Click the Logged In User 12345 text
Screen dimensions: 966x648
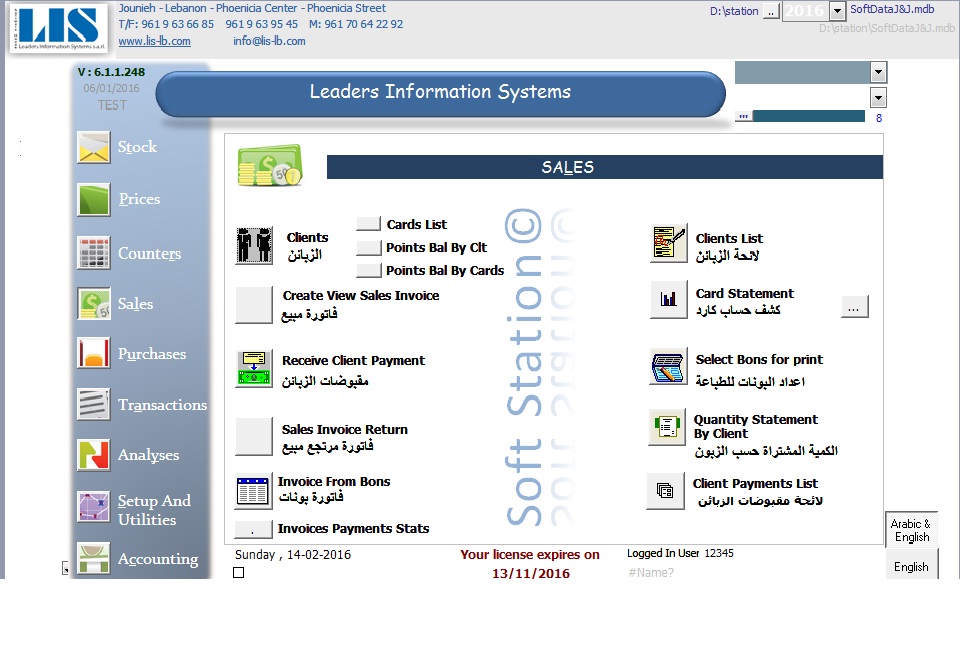680,553
